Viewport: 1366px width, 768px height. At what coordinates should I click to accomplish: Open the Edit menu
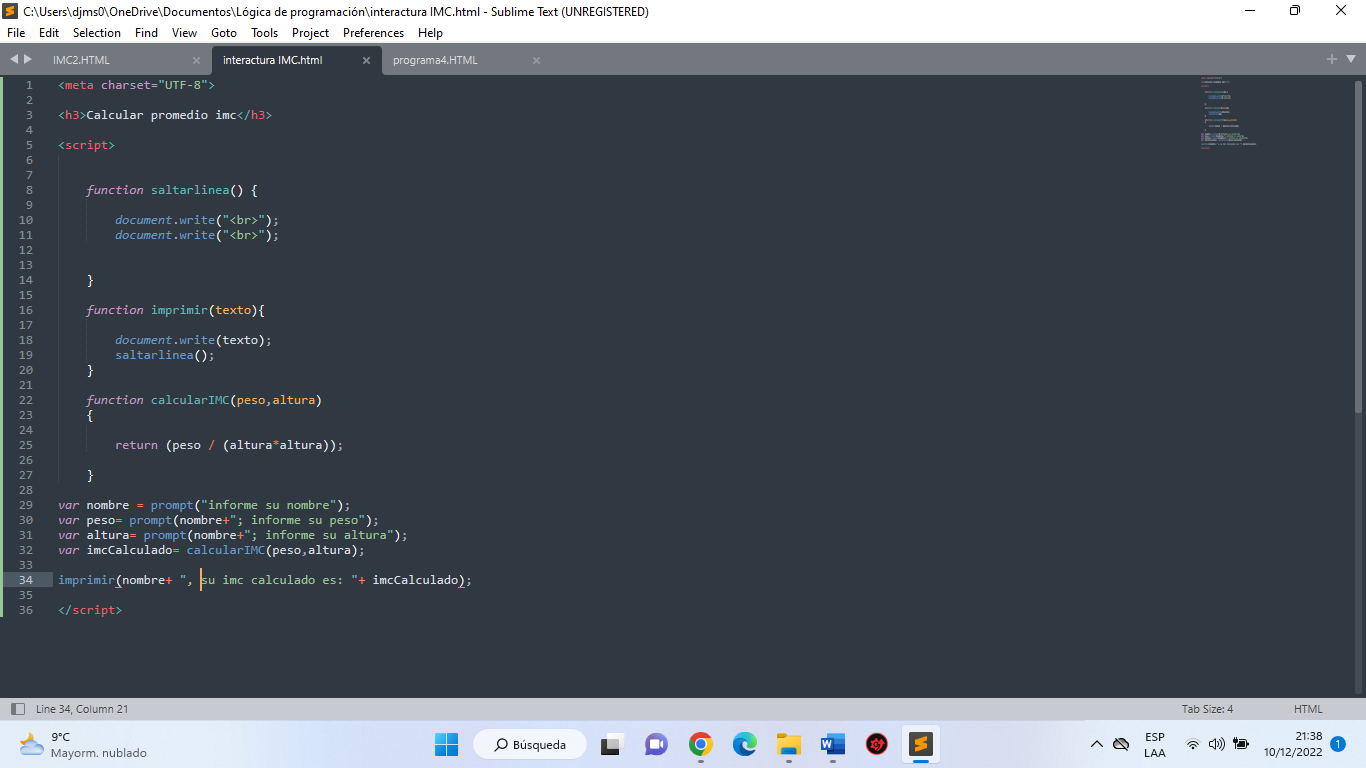coord(49,33)
